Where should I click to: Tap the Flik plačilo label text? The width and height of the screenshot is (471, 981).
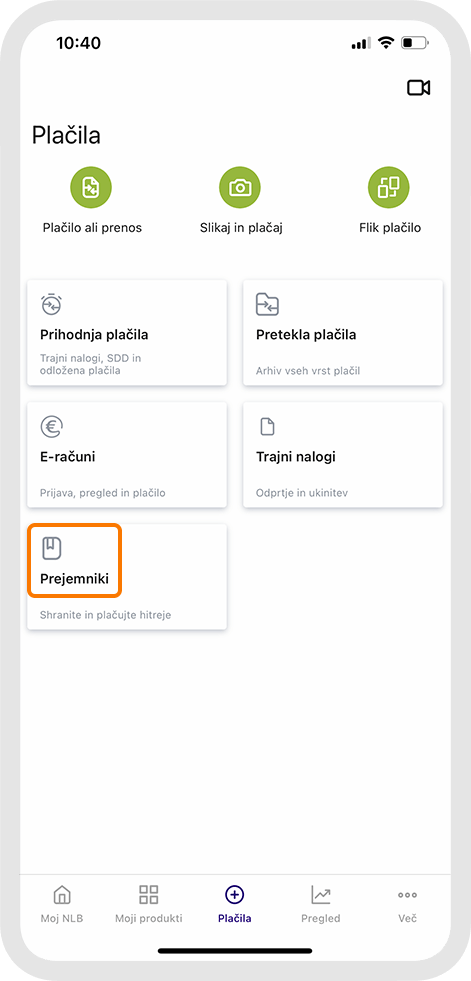(390, 228)
